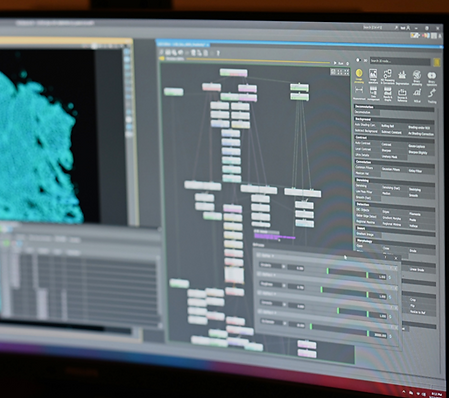Click the lower green handle of fourth range slider
Screen dimensions: 449x398
pos(311,327)
